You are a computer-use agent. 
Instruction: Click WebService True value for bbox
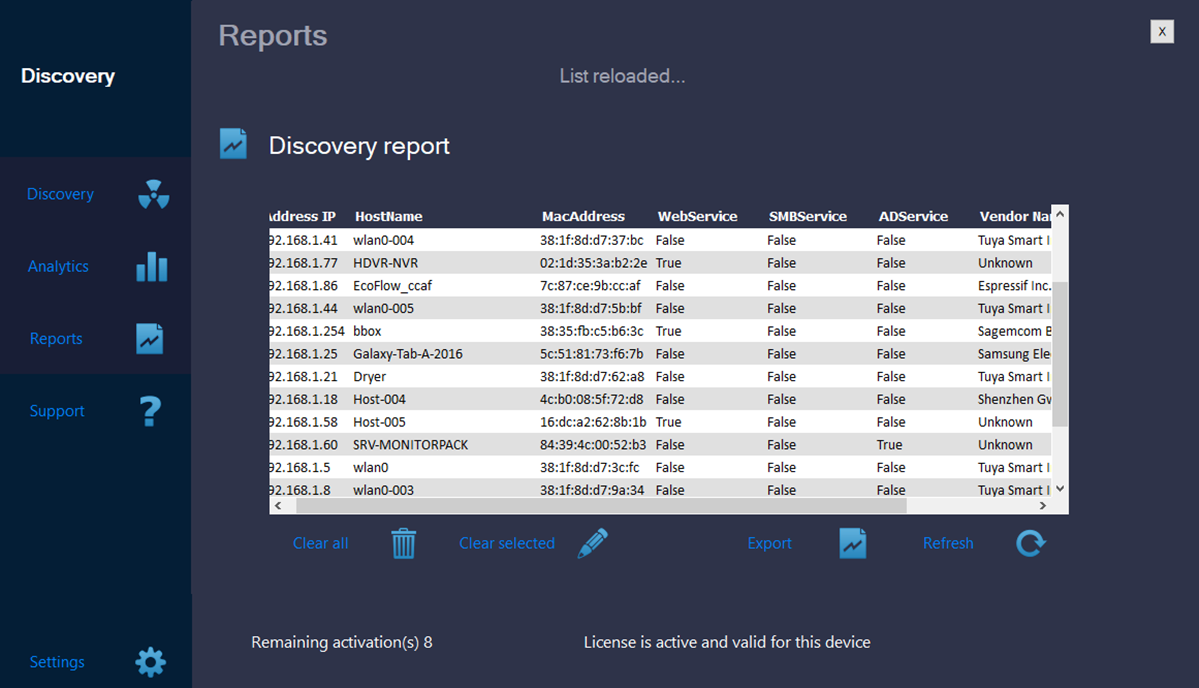tap(668, 331)
